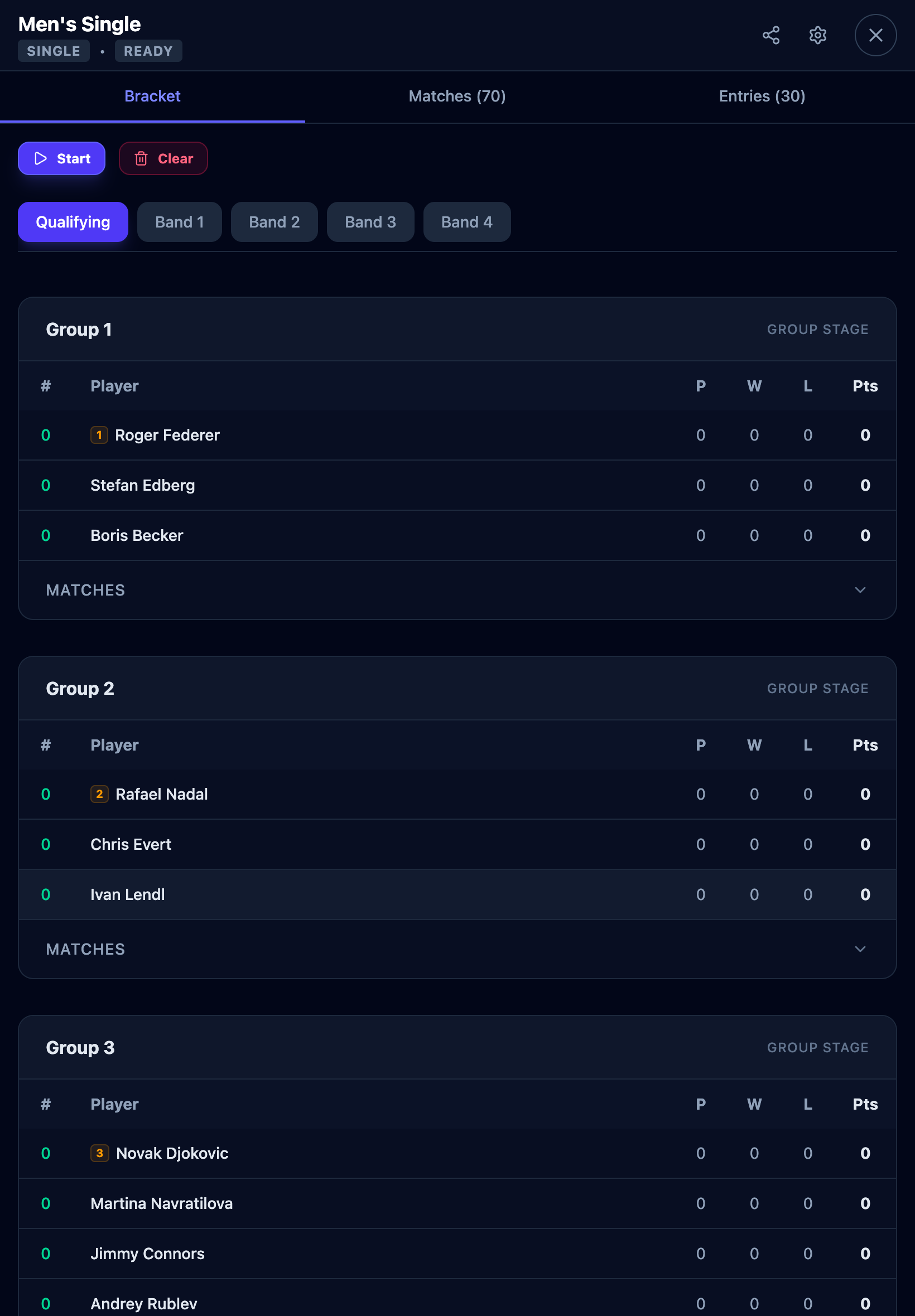This screenshot has width=915, height=1316.
Task: Switch to Band 1 stage
Action: coord(180,222)
